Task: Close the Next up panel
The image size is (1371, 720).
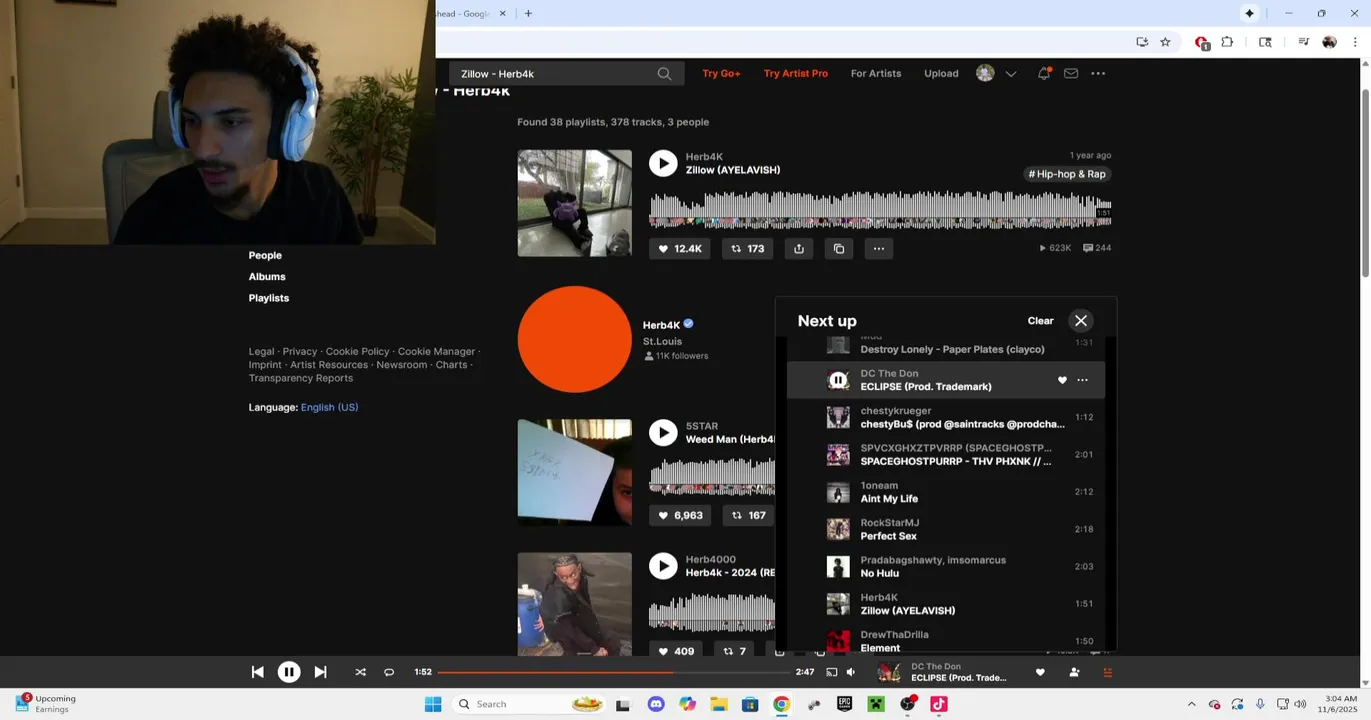Action: click(1081, 321)
